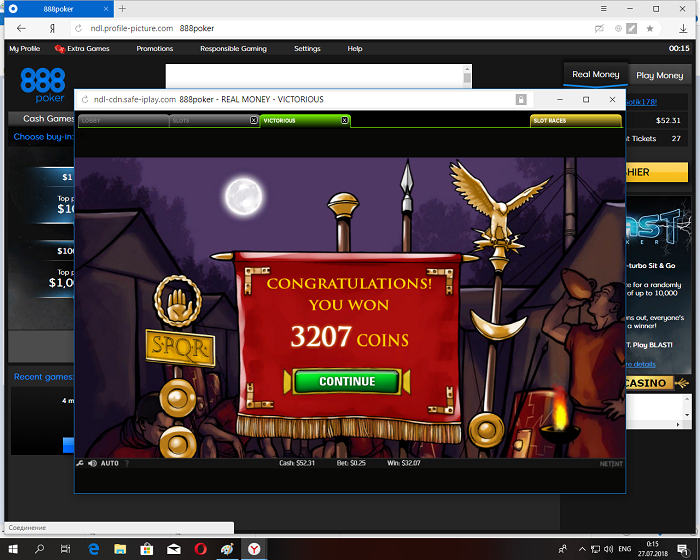Open the slot settings wrench icon
The image size is (700, 560).
pyautogui.click(x=80, y=463)
